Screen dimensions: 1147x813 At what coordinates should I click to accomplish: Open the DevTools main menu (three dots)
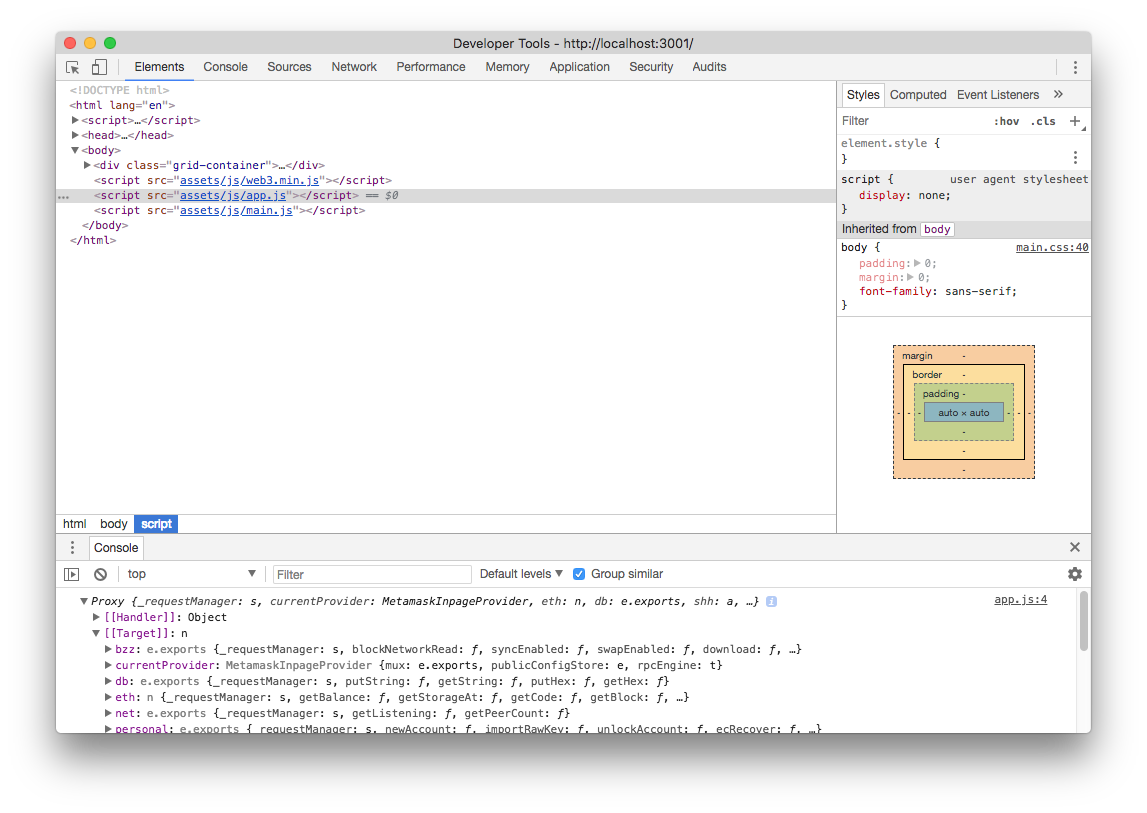point(1075,66)
